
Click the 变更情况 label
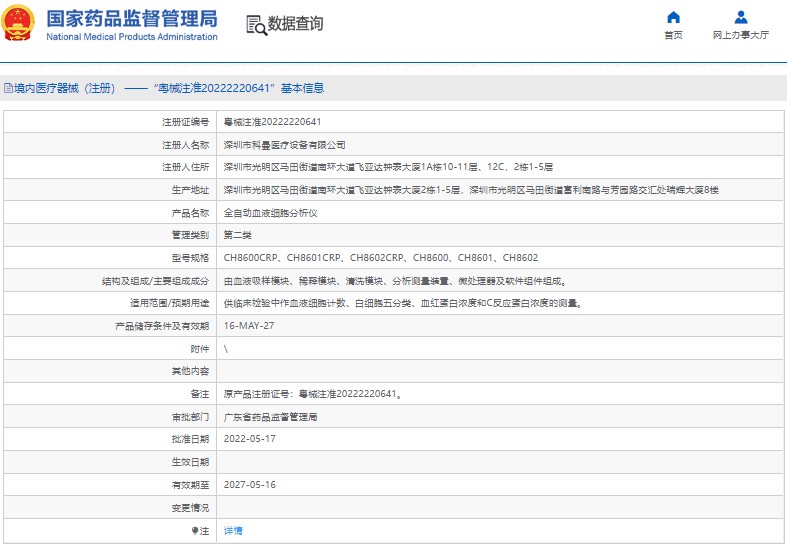coord(190,508)
